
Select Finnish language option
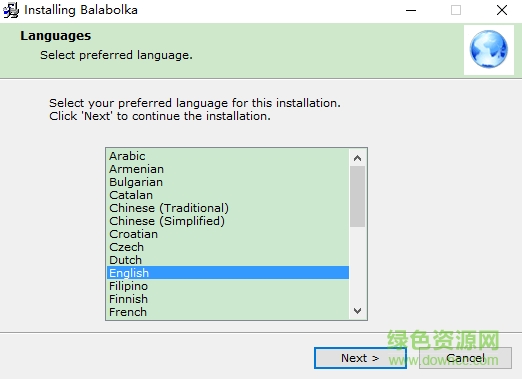(228, 299)
